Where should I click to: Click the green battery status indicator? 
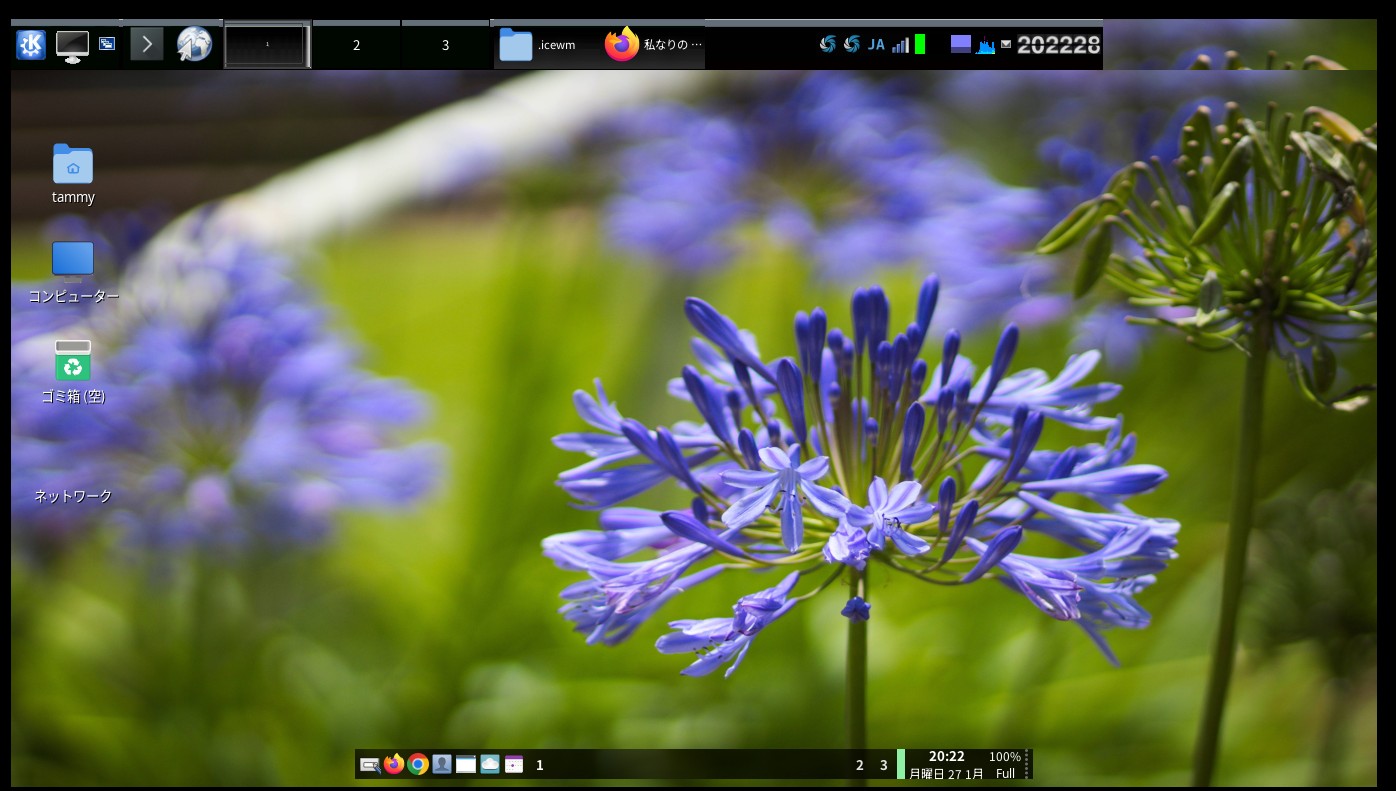click(x=920, y=44)
